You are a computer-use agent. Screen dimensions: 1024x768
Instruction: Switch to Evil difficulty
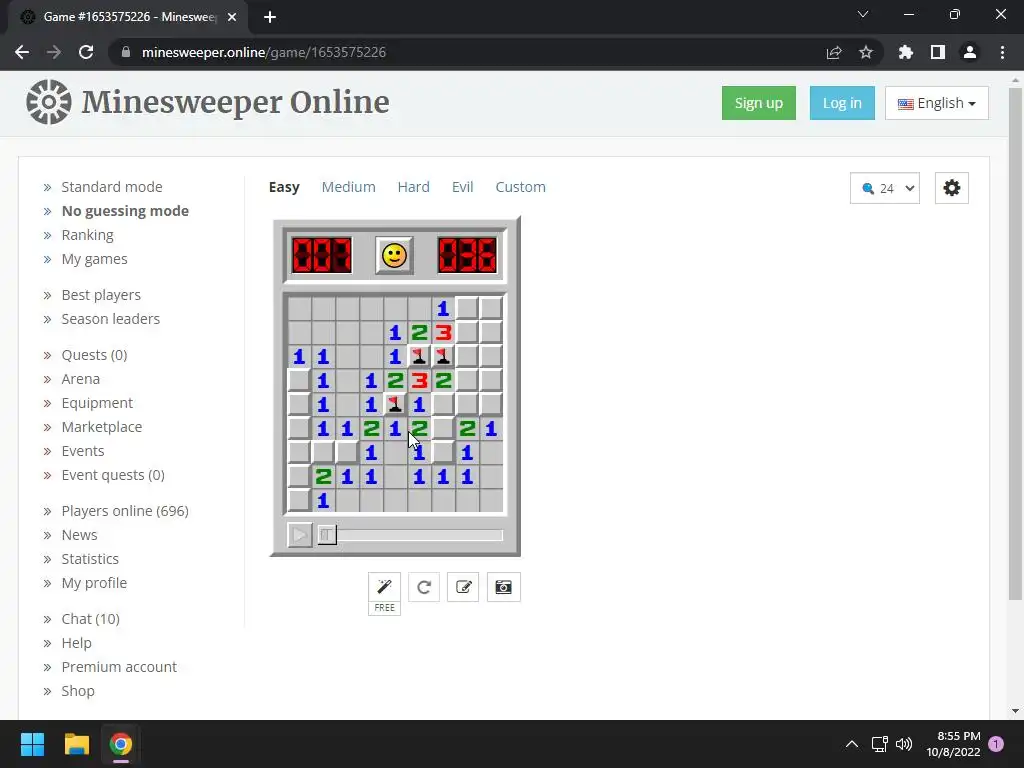[x=462, y=187]
